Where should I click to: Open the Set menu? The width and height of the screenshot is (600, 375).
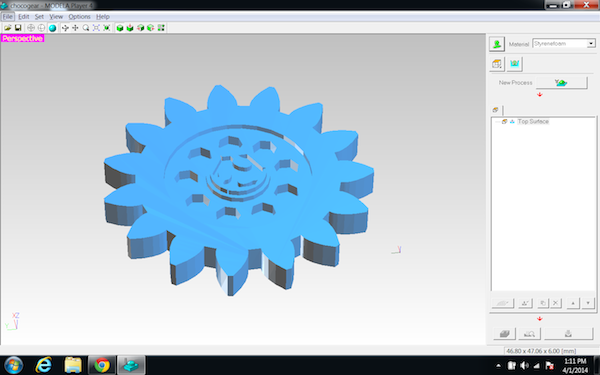click(x=39, y=16)
